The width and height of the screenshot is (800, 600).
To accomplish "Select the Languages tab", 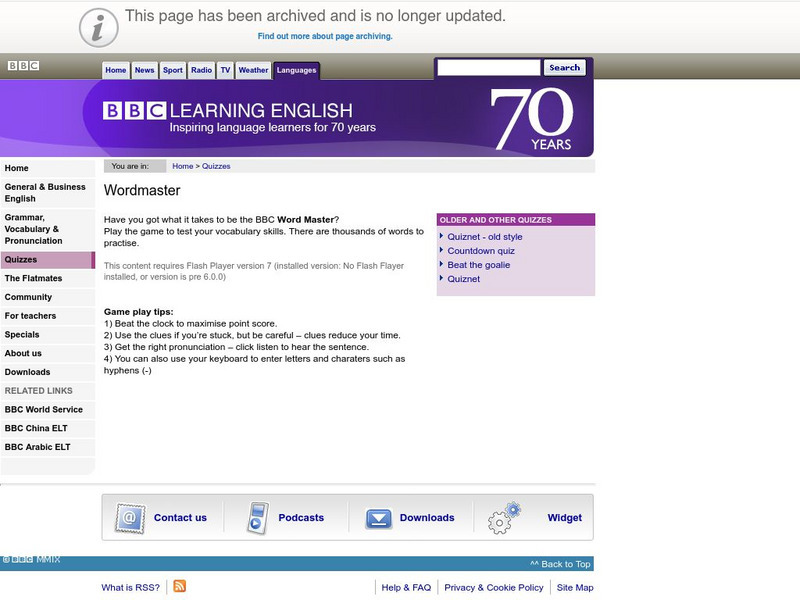I will [296, 70].
